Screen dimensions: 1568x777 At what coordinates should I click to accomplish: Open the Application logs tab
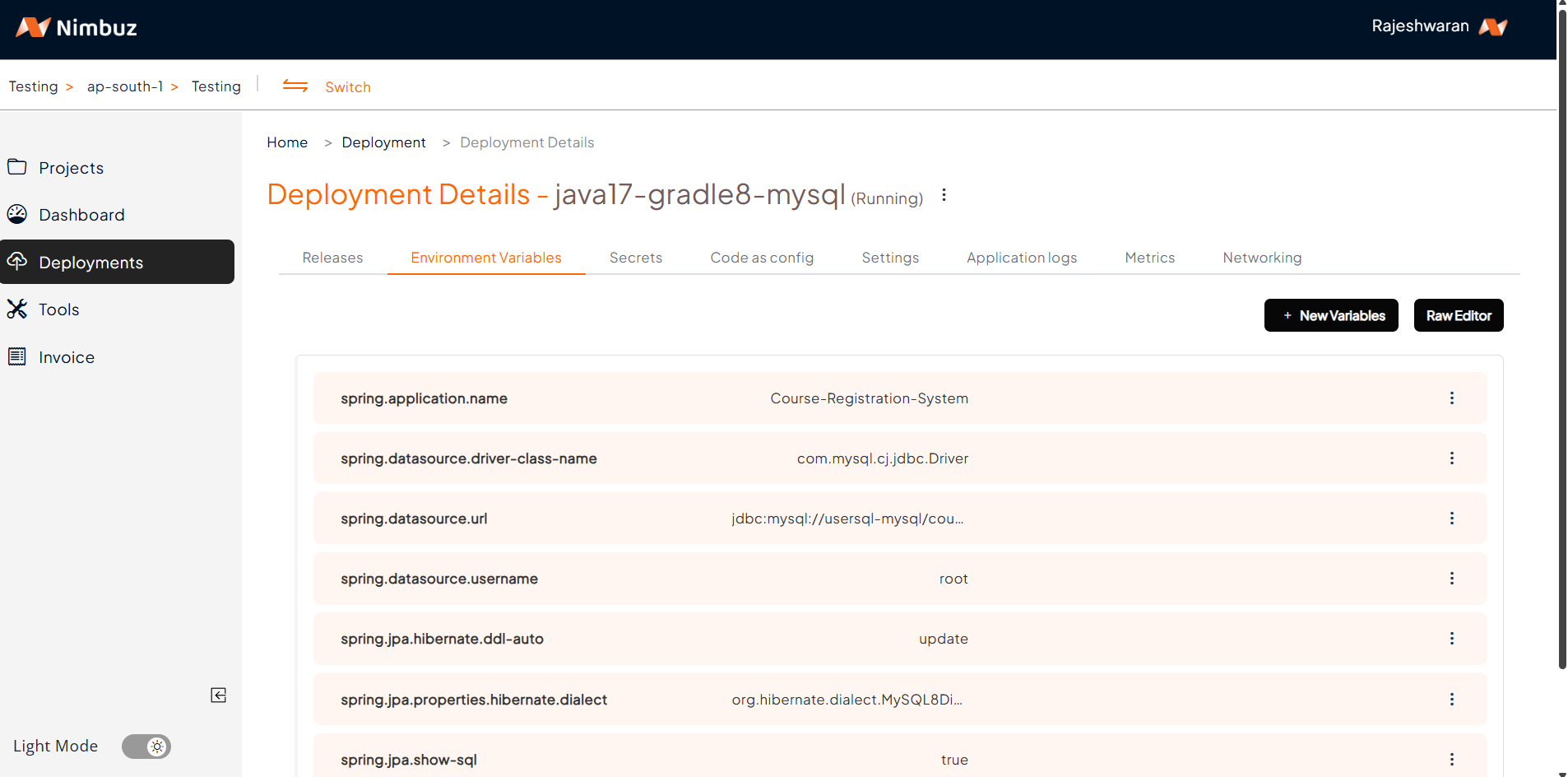pos(1021,258)
